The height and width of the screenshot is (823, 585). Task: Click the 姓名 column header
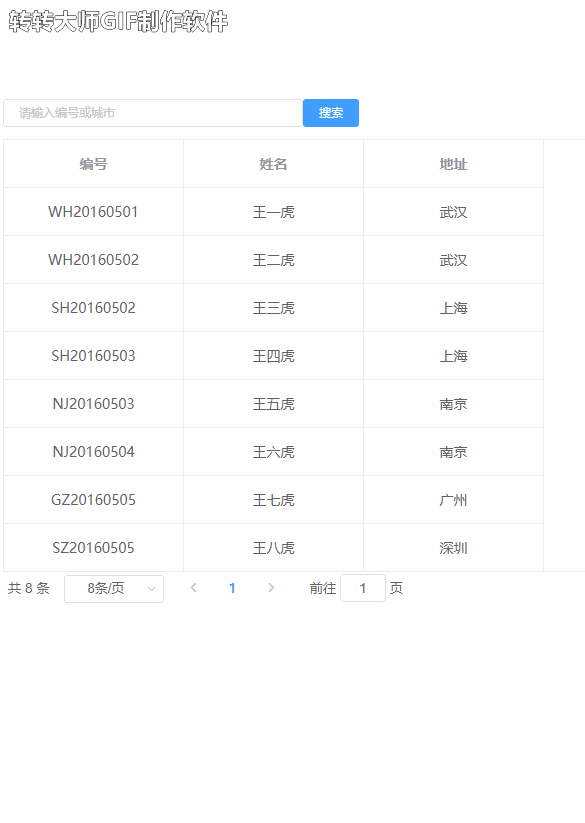(273, 164)
